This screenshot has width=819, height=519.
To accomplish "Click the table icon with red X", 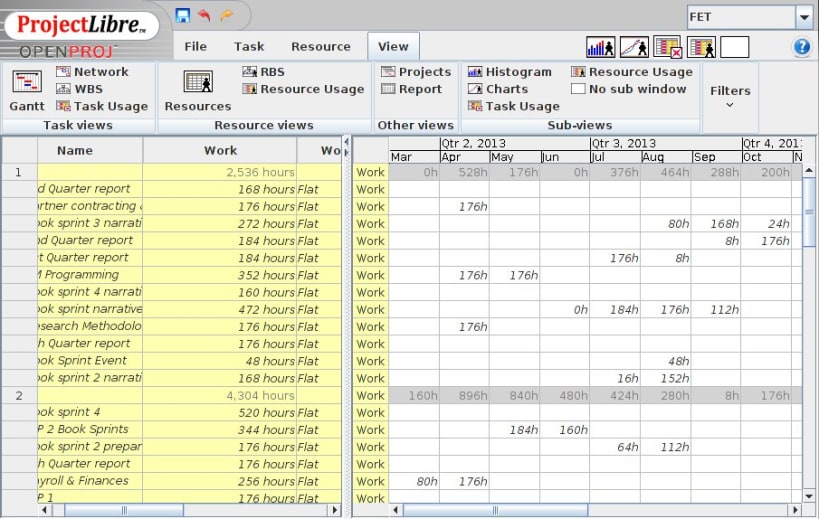I will pos(668,47).
